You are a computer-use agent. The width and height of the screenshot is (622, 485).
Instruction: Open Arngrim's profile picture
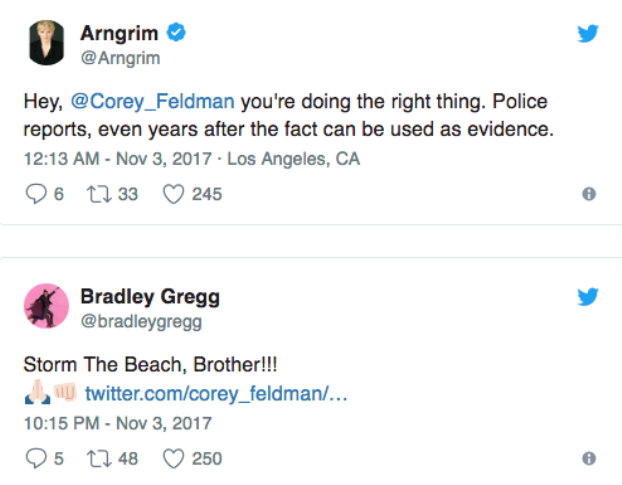pos(43,43)
